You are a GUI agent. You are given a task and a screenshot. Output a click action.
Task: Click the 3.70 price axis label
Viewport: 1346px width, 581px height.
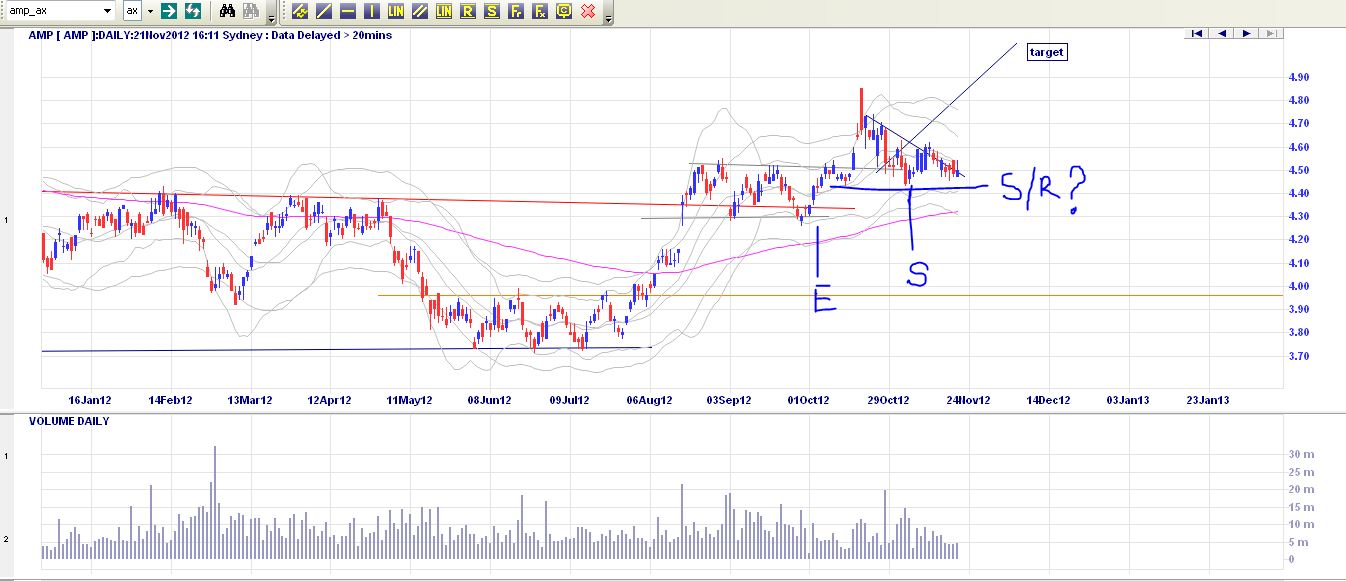1299,356
